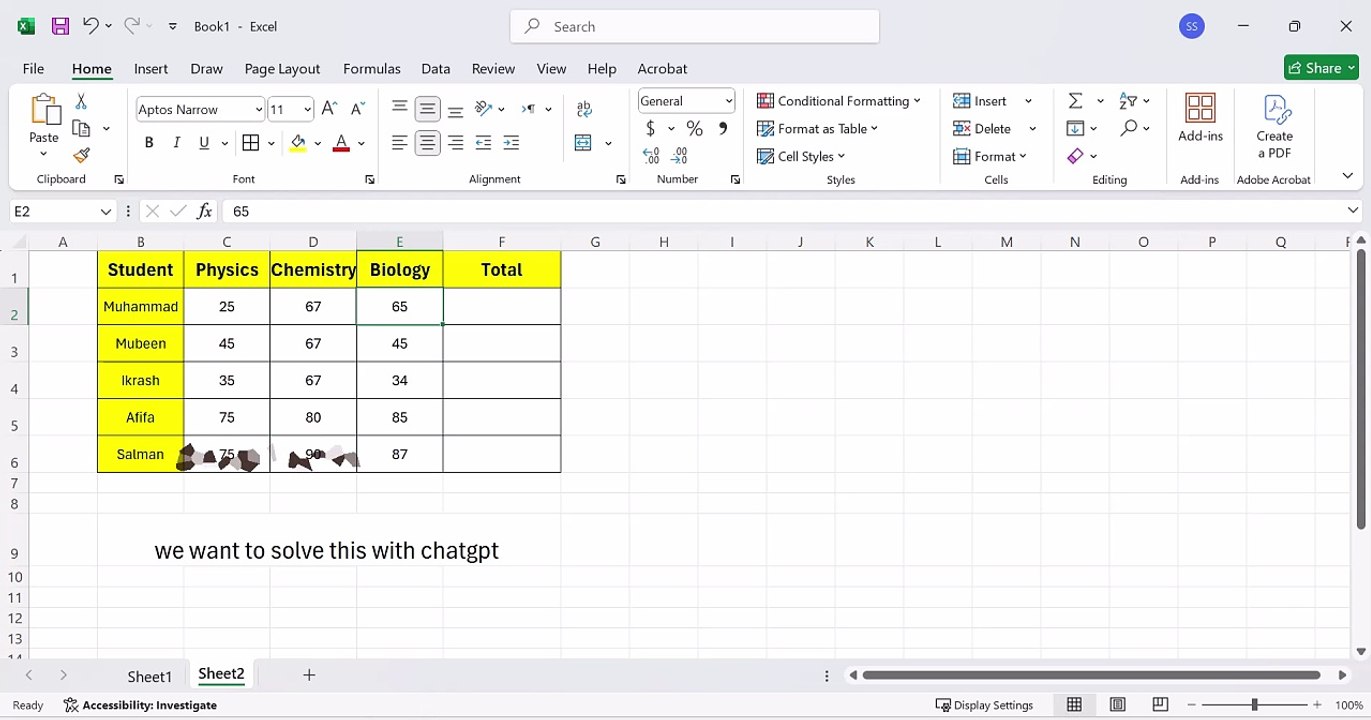Decrease font size with the smaller A
The image size is (1371, 720).
(x=358, y=109)
